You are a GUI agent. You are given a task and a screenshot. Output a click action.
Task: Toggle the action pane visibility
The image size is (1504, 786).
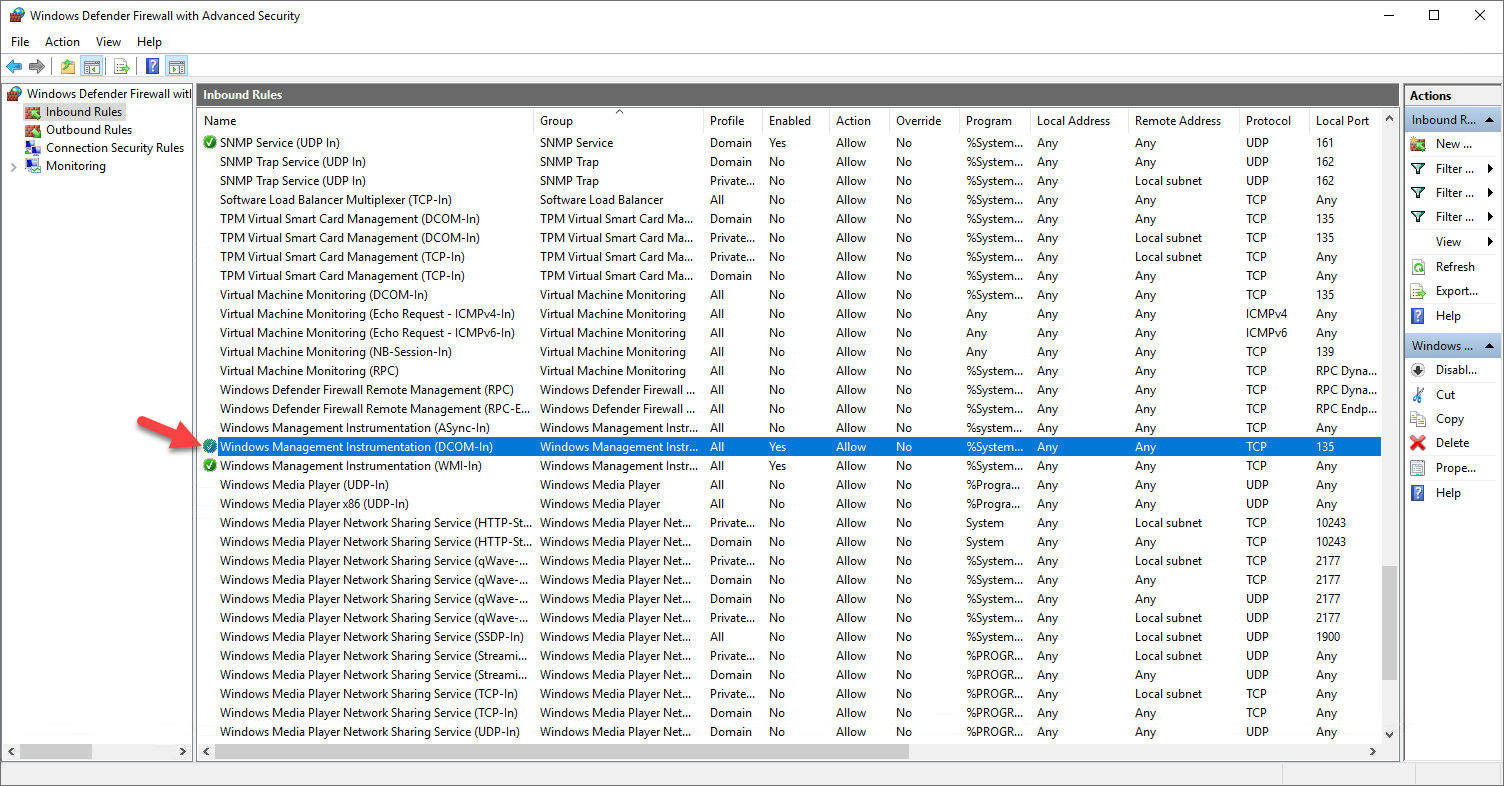pos(176,66)
